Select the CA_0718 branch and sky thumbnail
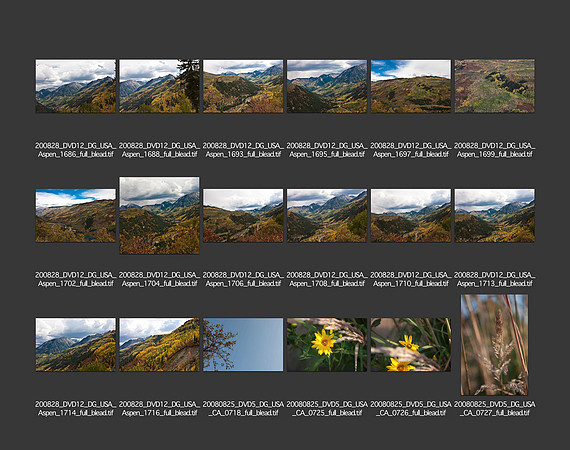Screen dimensions: 570x450 pyautogui.click(x=243, y=345)
